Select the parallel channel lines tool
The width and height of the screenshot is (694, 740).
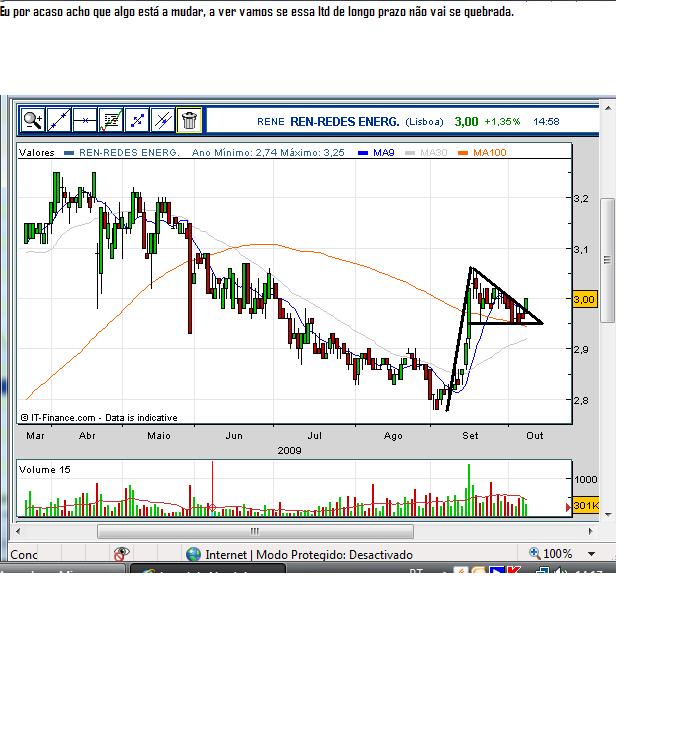pyautogui.click(x=163, y=120)
